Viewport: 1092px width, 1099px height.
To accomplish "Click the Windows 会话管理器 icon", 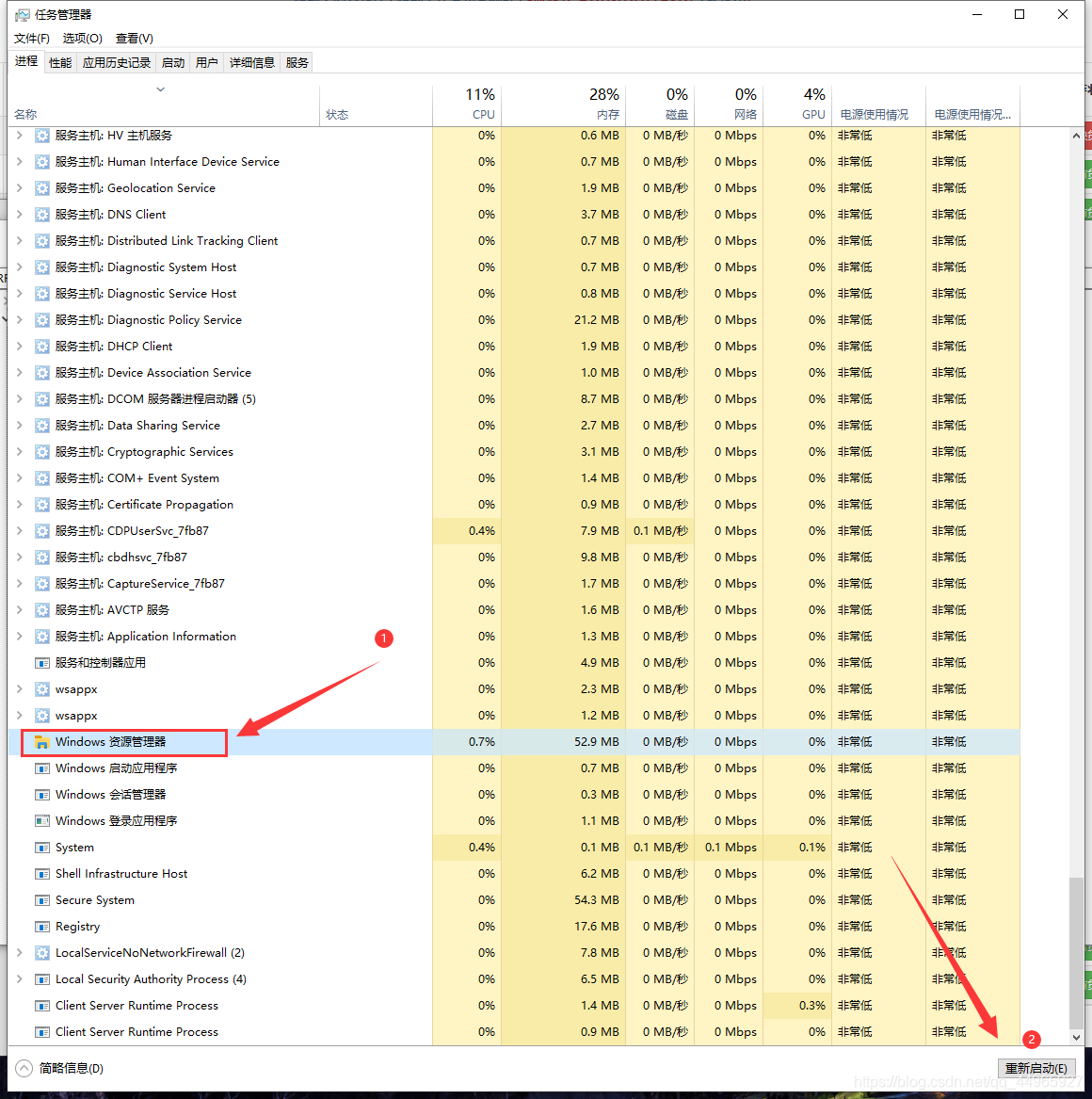I will pos(42,795).
